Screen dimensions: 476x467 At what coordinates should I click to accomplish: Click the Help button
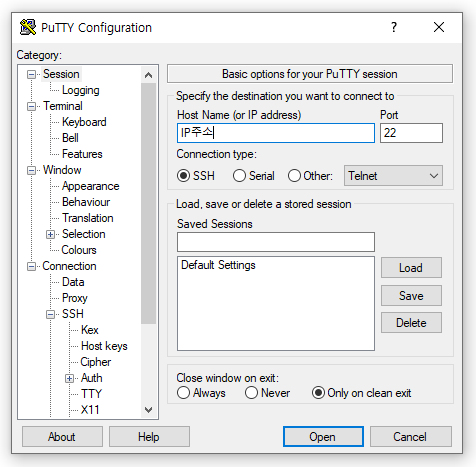click(149, 437)
